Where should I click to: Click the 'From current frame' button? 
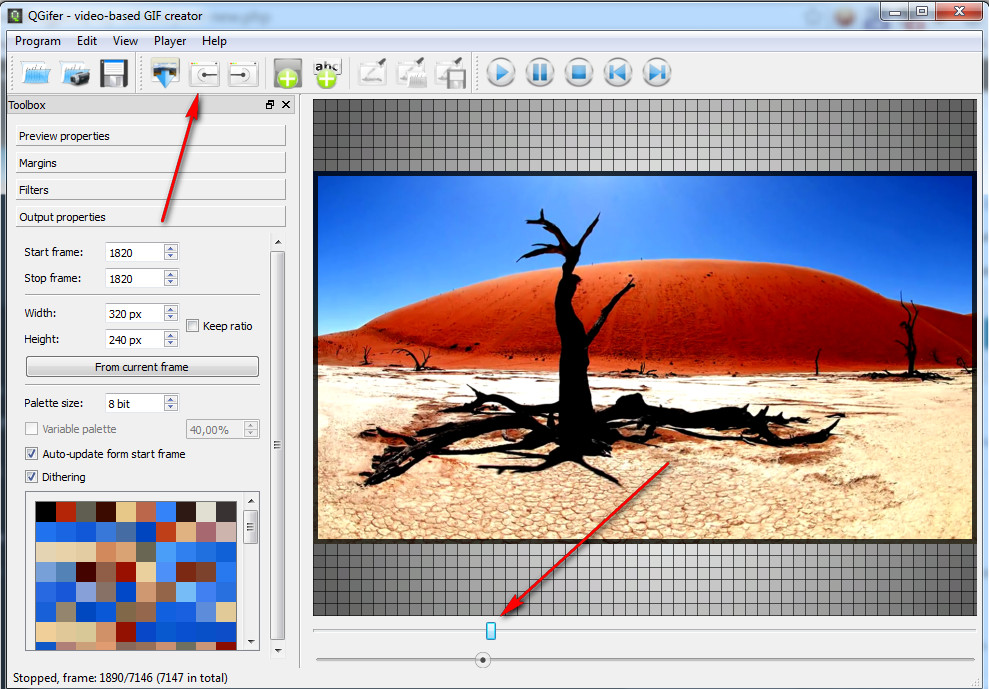(142, 367)
